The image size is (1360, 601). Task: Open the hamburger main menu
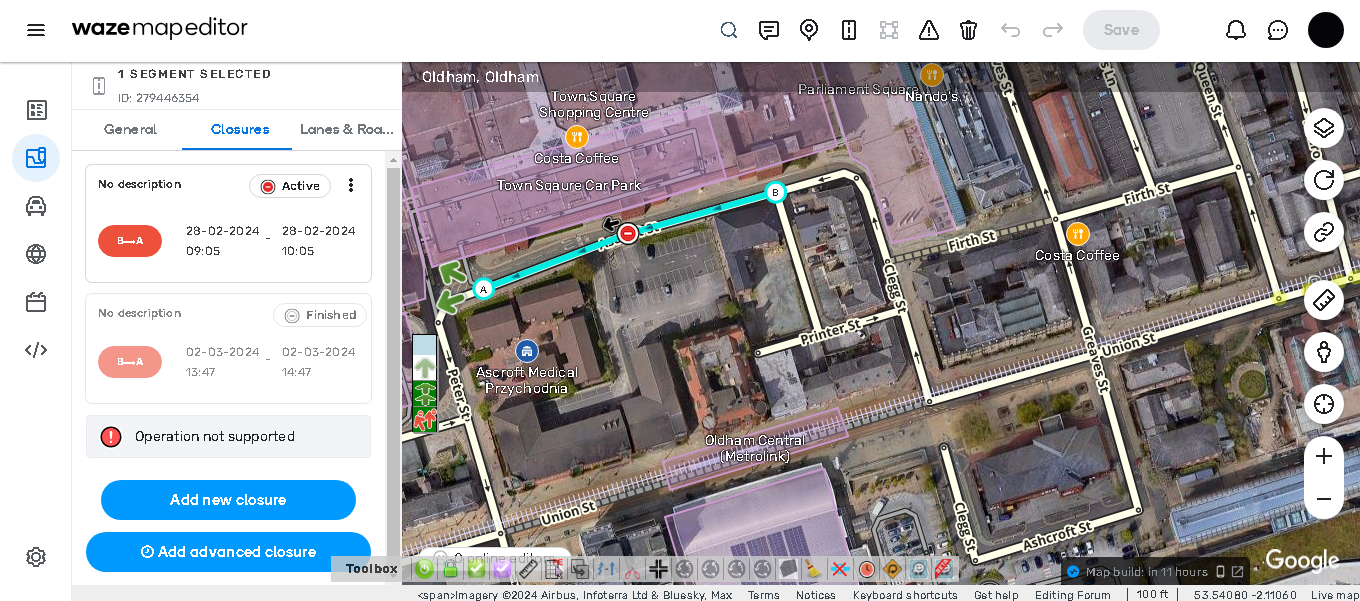point(36,30)
